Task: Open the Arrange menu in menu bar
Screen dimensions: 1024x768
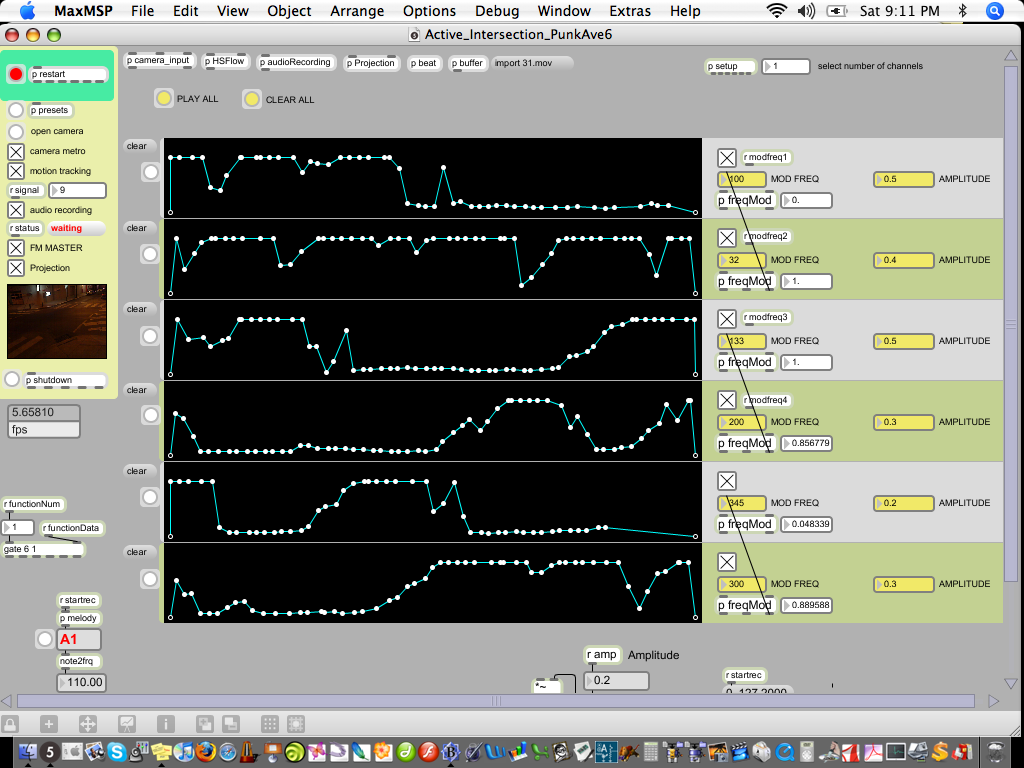Action: (x=357, y=11)
